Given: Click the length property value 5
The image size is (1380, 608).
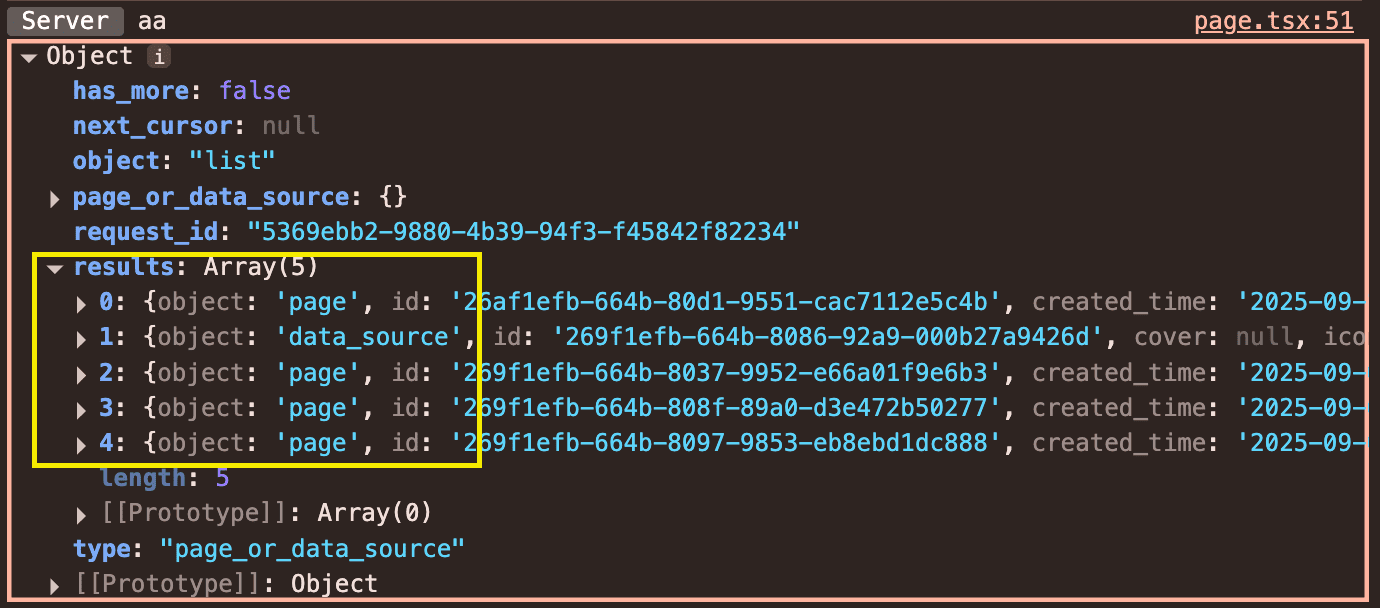Looking at the screenshot, I should pyautogui.click(x=222, y=479).
